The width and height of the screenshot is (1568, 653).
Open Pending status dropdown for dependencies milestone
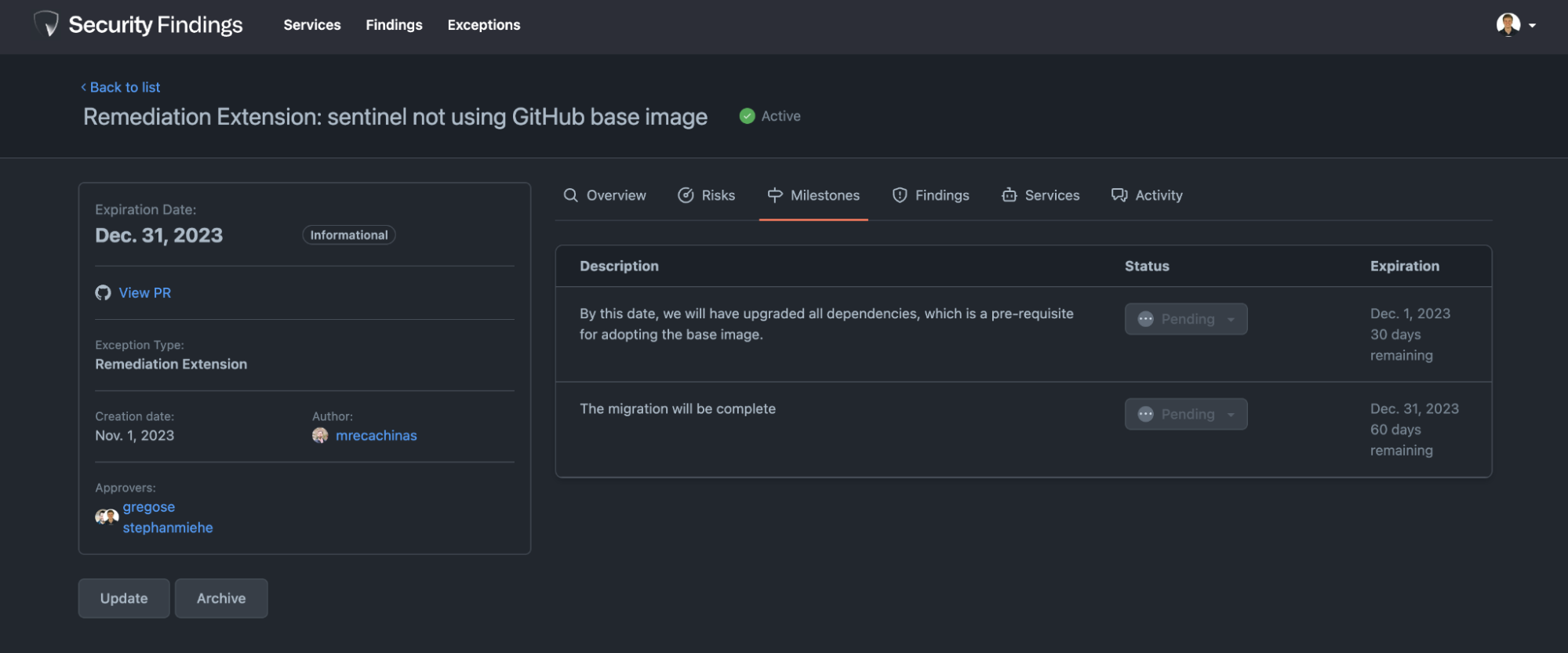[1185, 319]
